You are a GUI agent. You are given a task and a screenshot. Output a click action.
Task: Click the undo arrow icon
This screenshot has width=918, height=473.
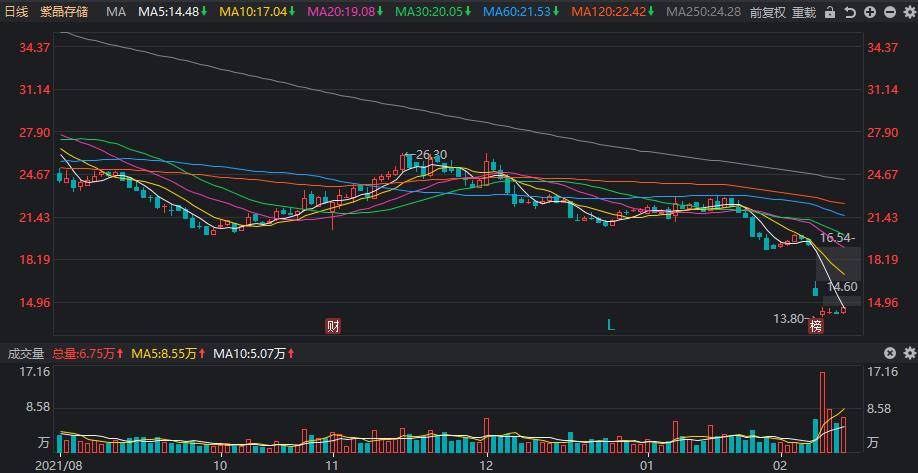point(850,12)
